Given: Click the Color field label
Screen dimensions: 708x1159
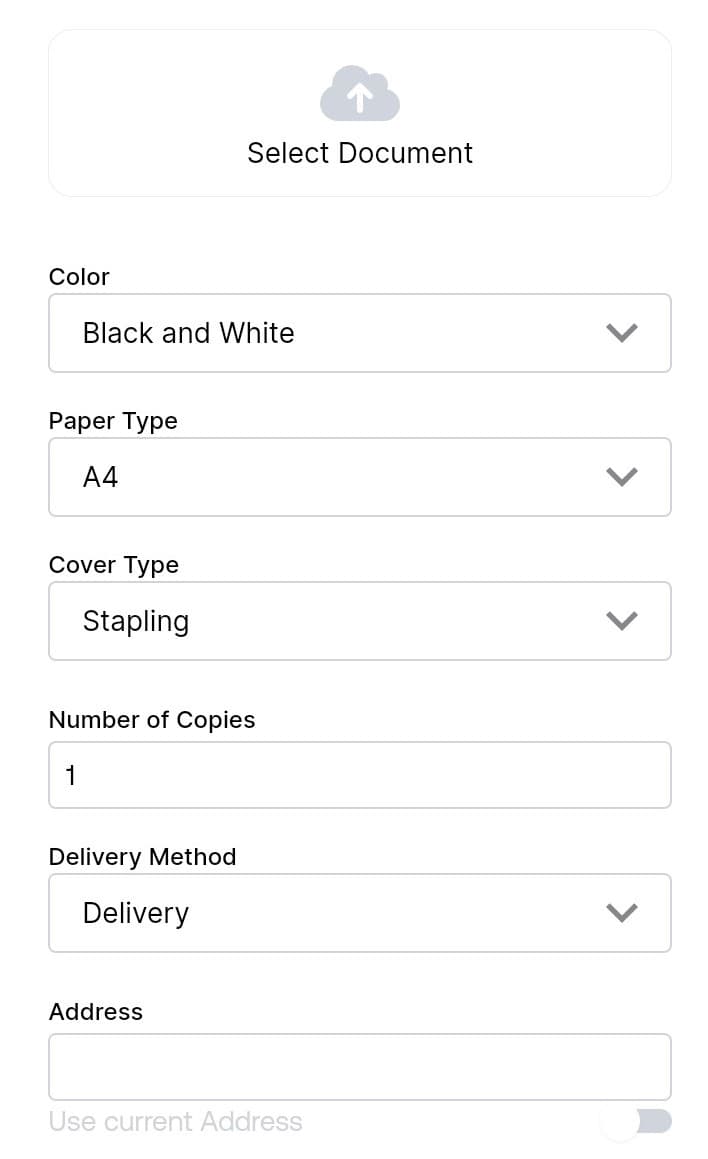Looking at the screenshot, I should tap(79, 277).
